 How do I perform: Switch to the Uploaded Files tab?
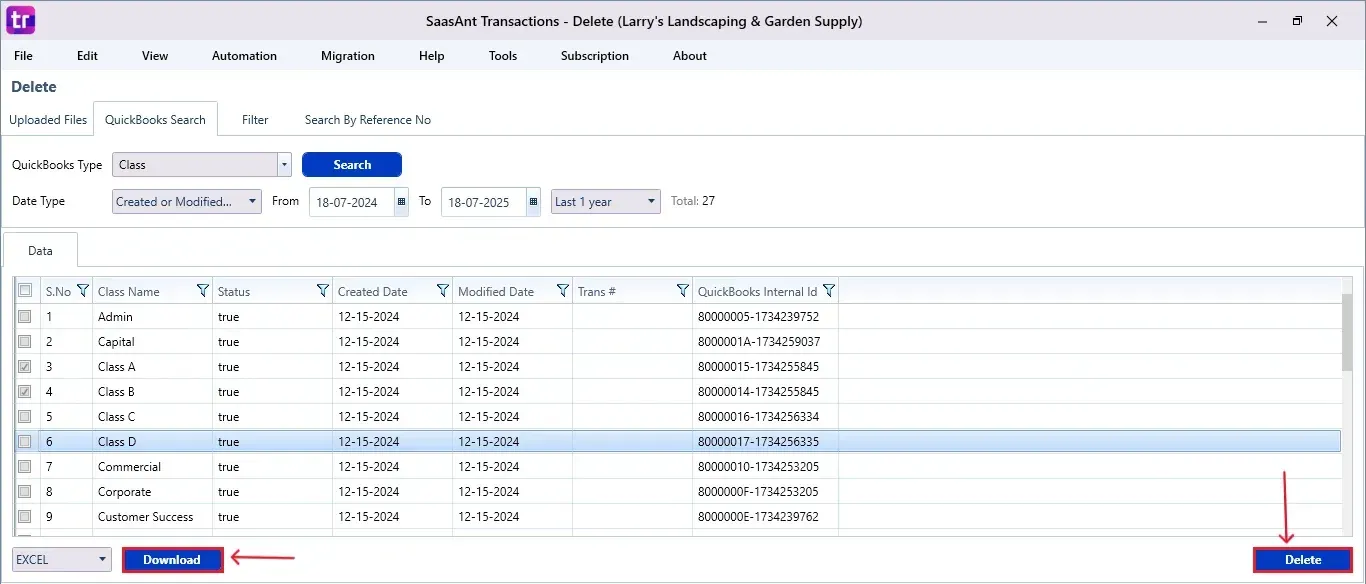tap(48, 120)
